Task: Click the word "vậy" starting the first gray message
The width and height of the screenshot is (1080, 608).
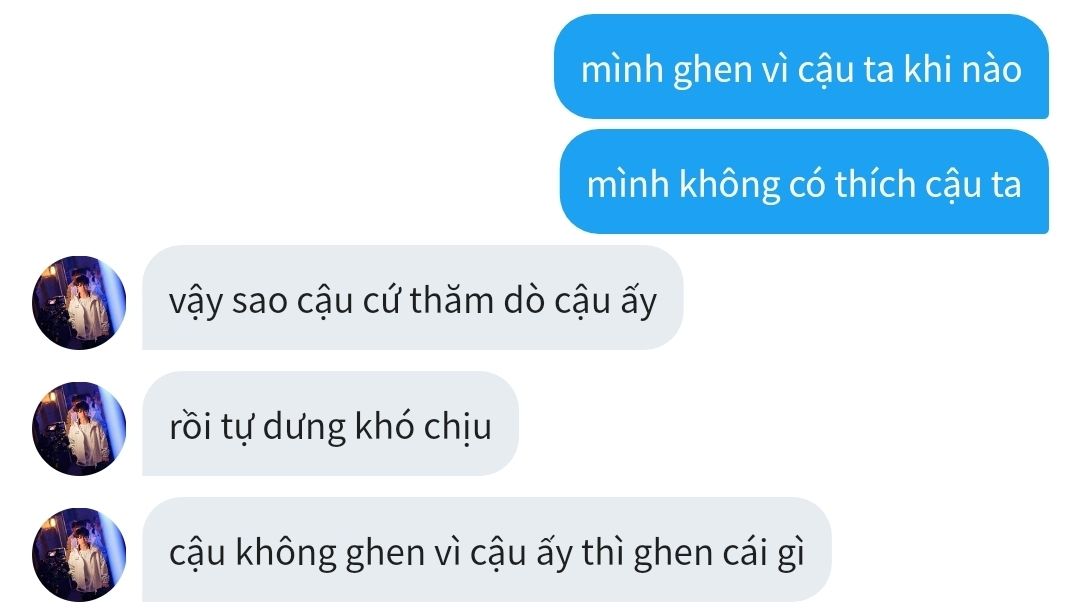Action: coord(196,302)
